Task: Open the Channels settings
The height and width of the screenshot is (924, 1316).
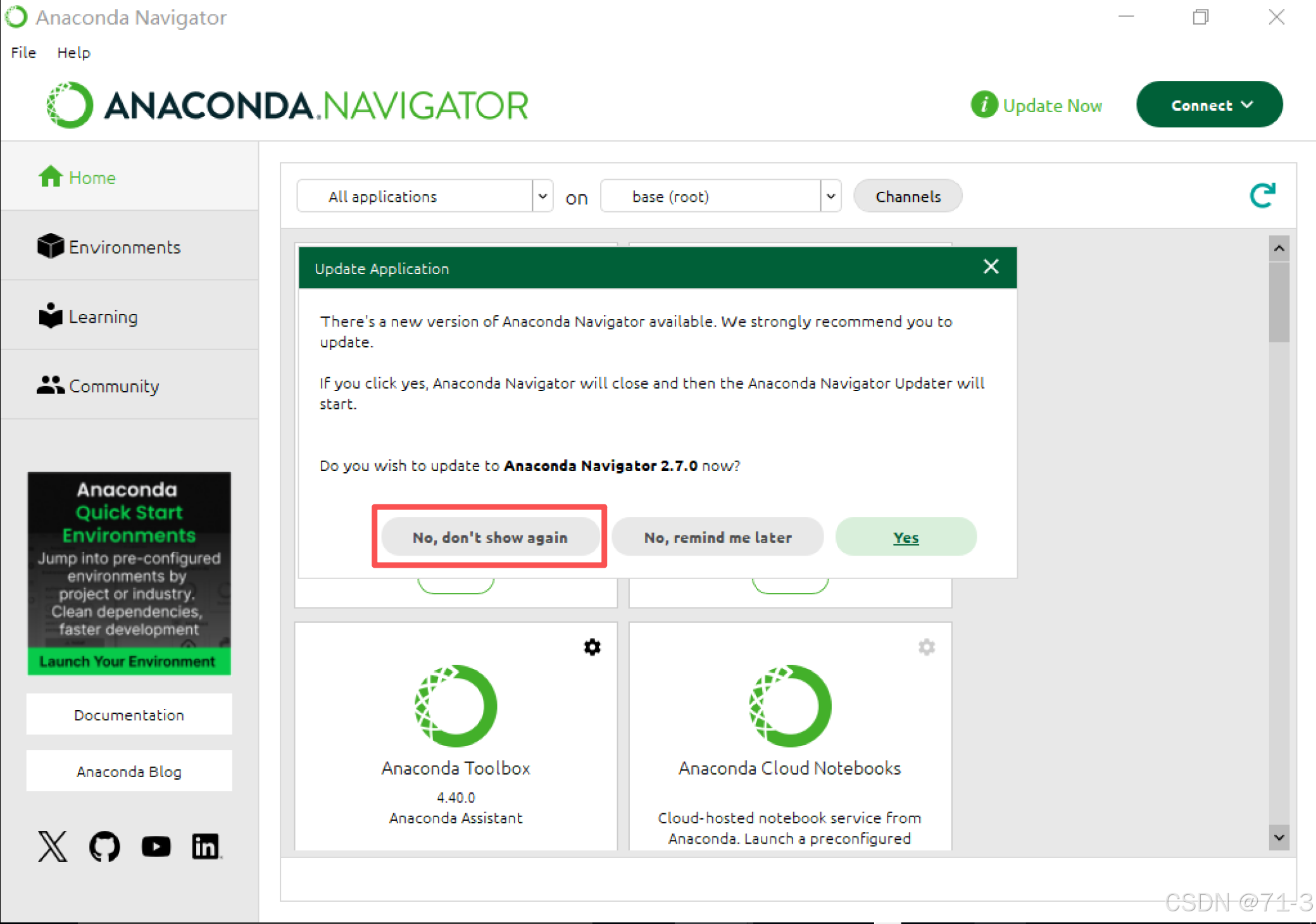Action: [908, 196]
